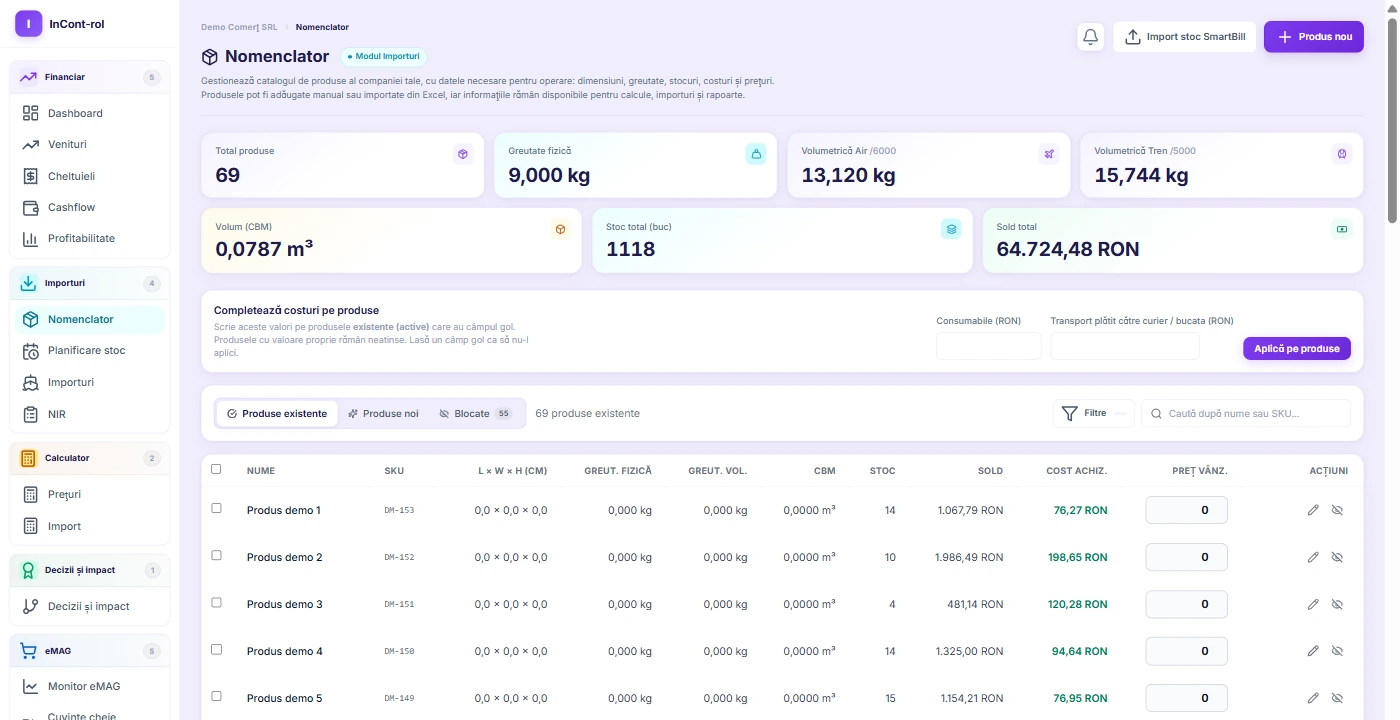
Task: Open Dashboard from the sidebar
Action: tap(90, 113)
